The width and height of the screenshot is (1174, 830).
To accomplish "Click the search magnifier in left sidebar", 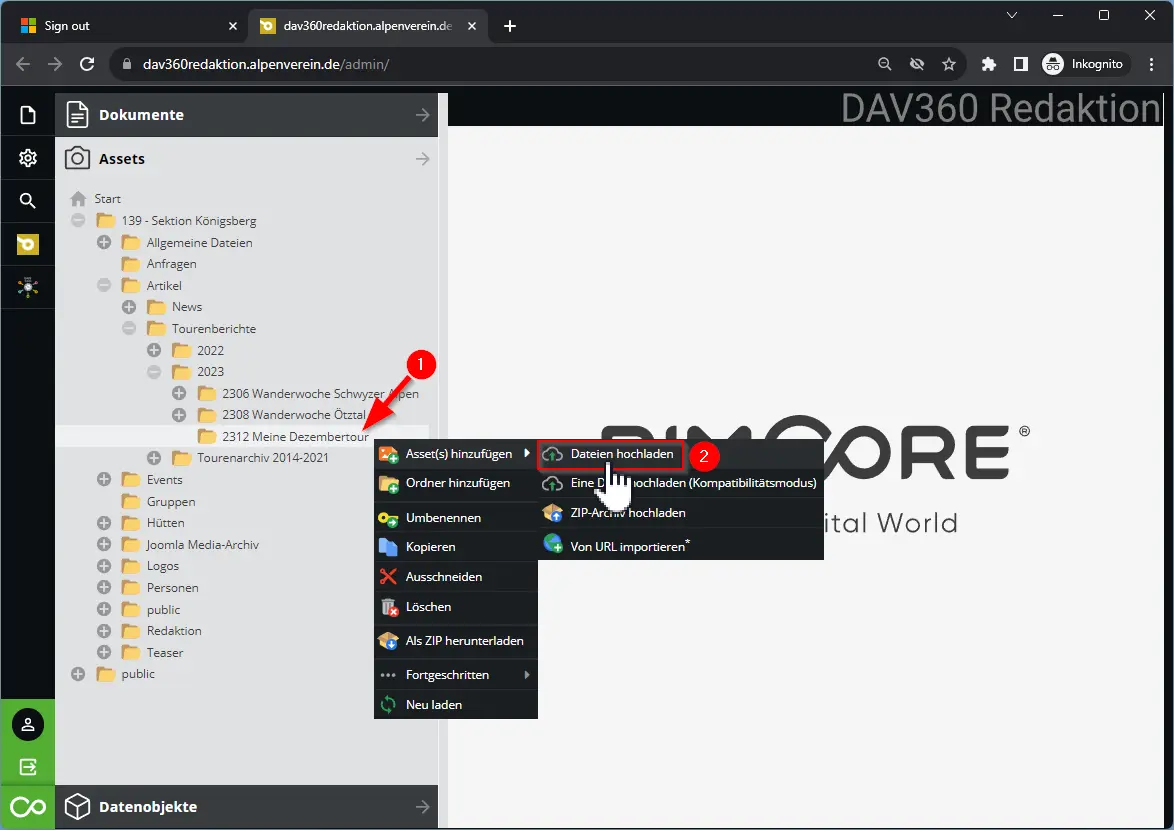I will 28,201.
